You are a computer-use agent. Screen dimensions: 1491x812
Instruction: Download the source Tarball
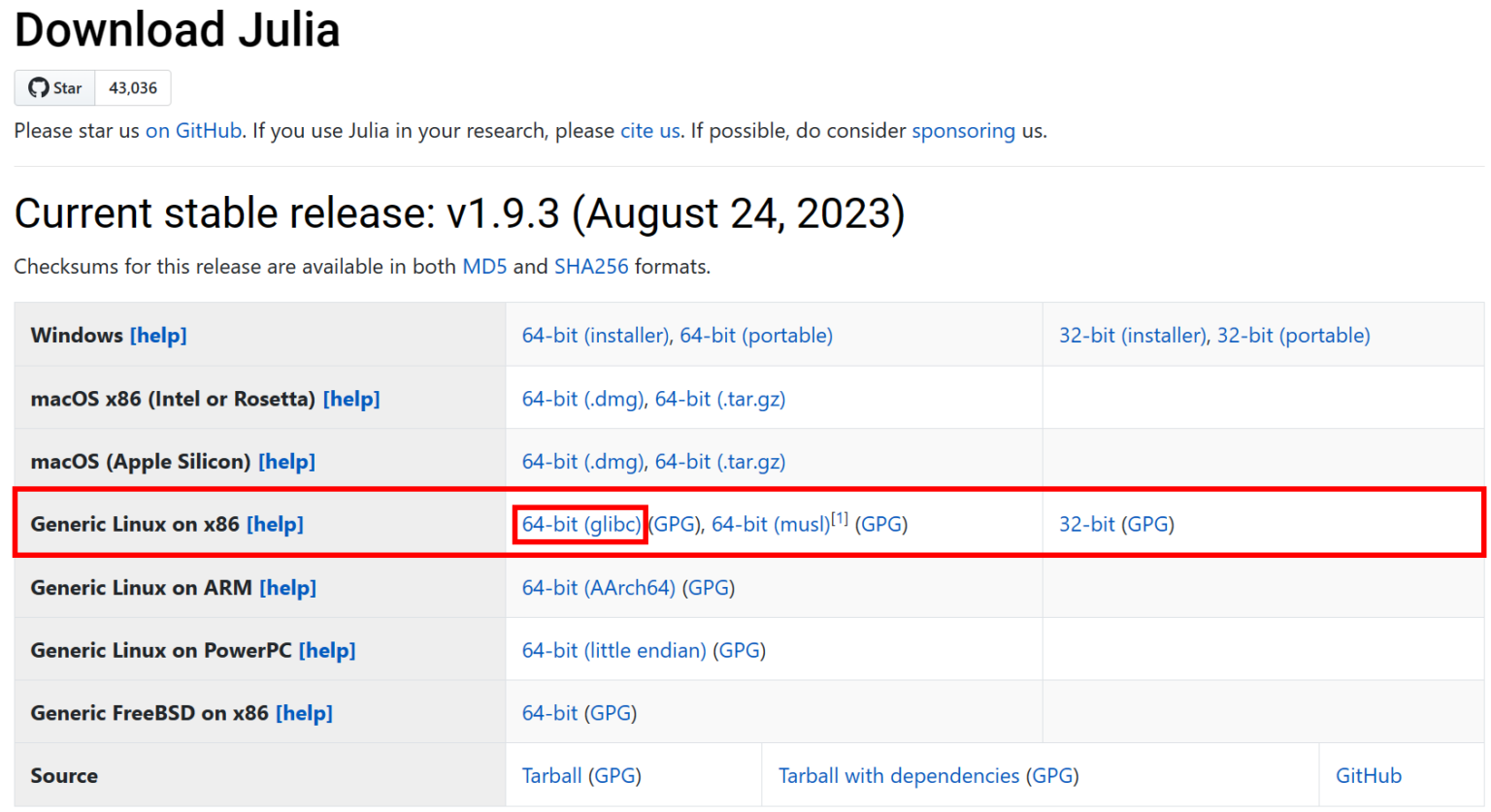[x=551, y=776]
